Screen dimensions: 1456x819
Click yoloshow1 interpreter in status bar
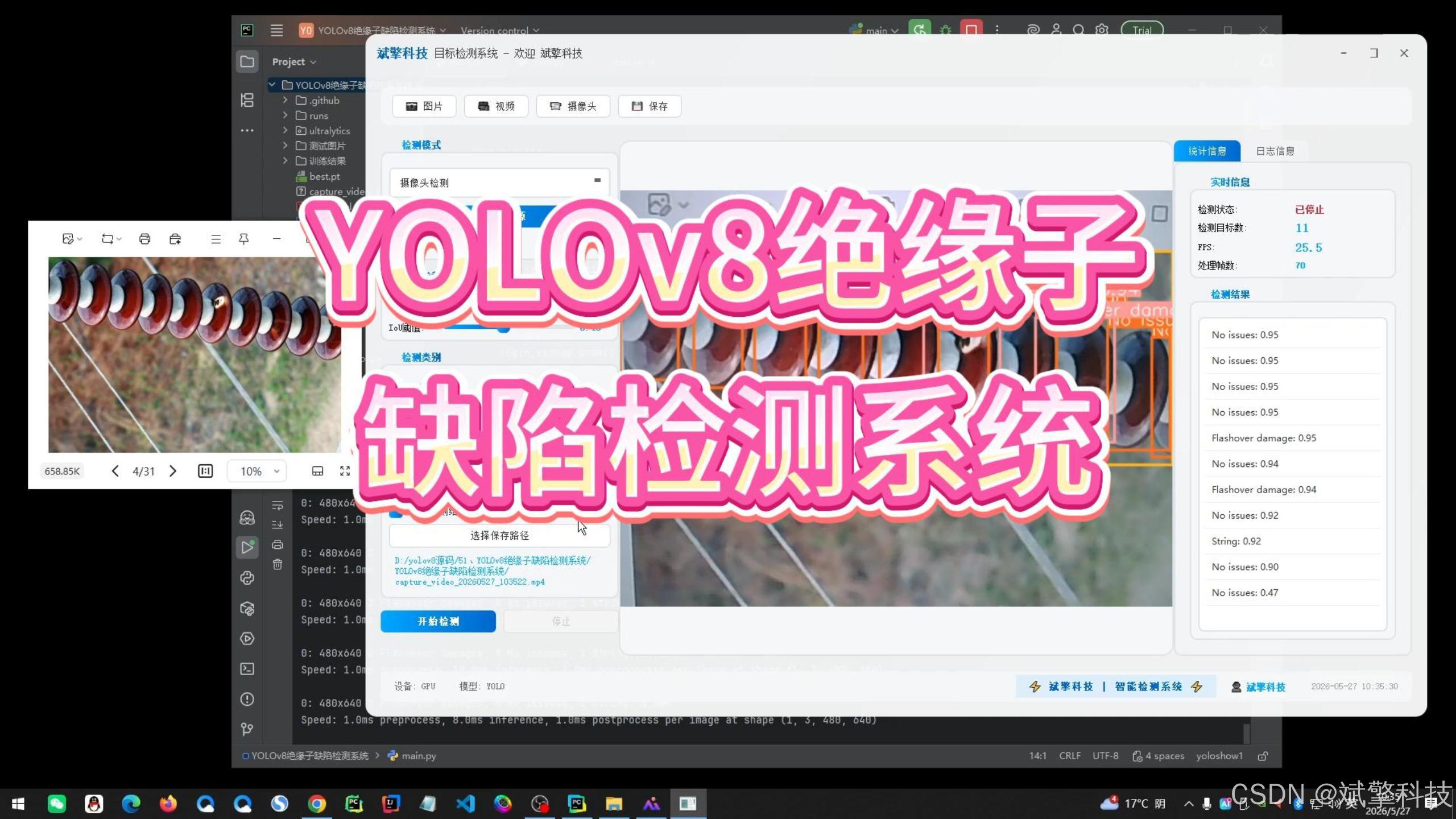pos(1219,756)
